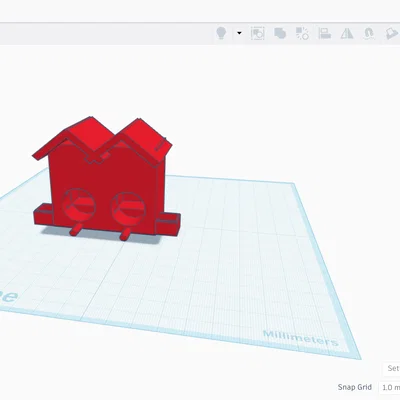The width and height of the screenshot is (400, 400).
Task: Click the Group shapes icon
Action: pyautogui.click(x=280, y=33)
